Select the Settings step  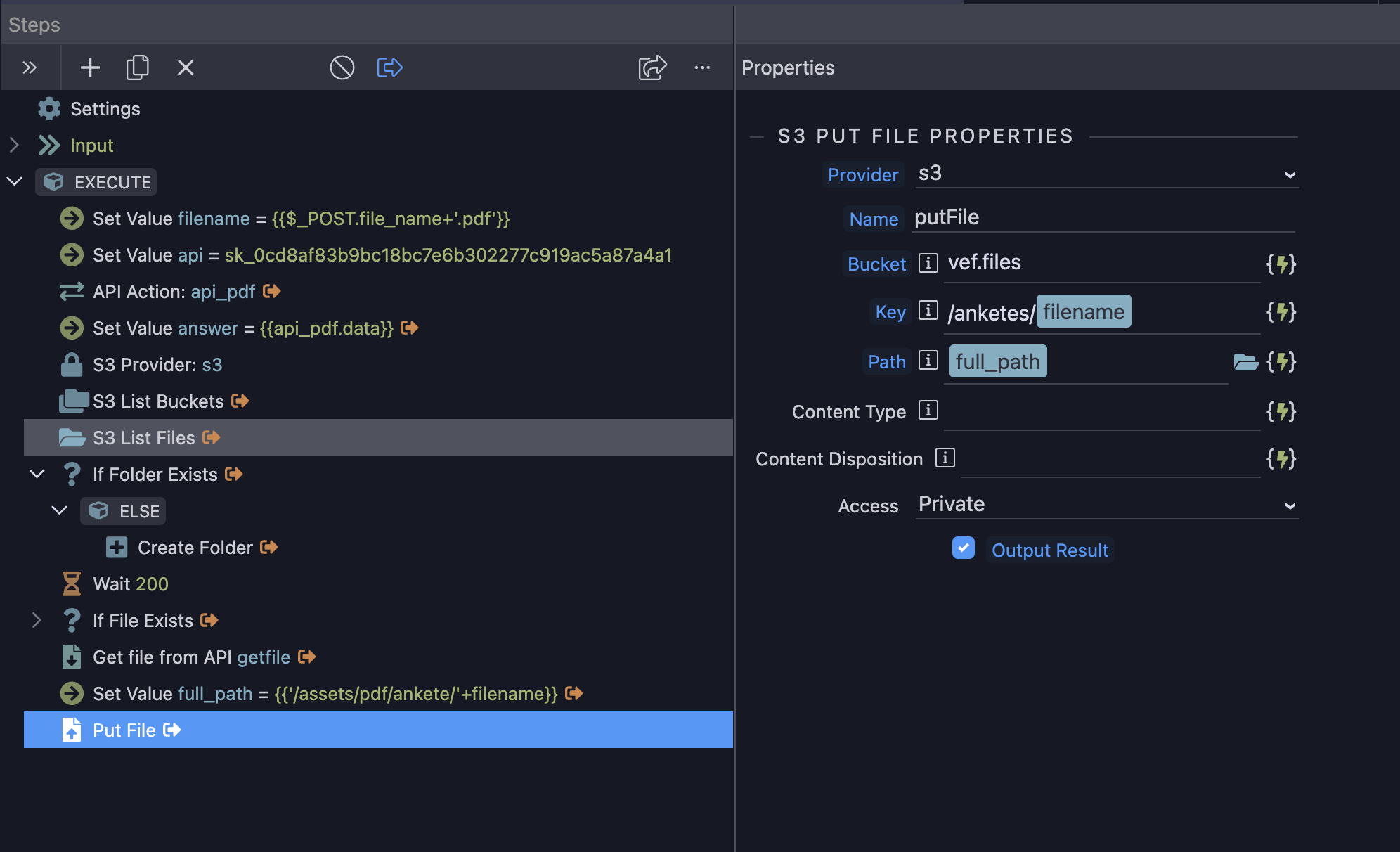[89, 109]
